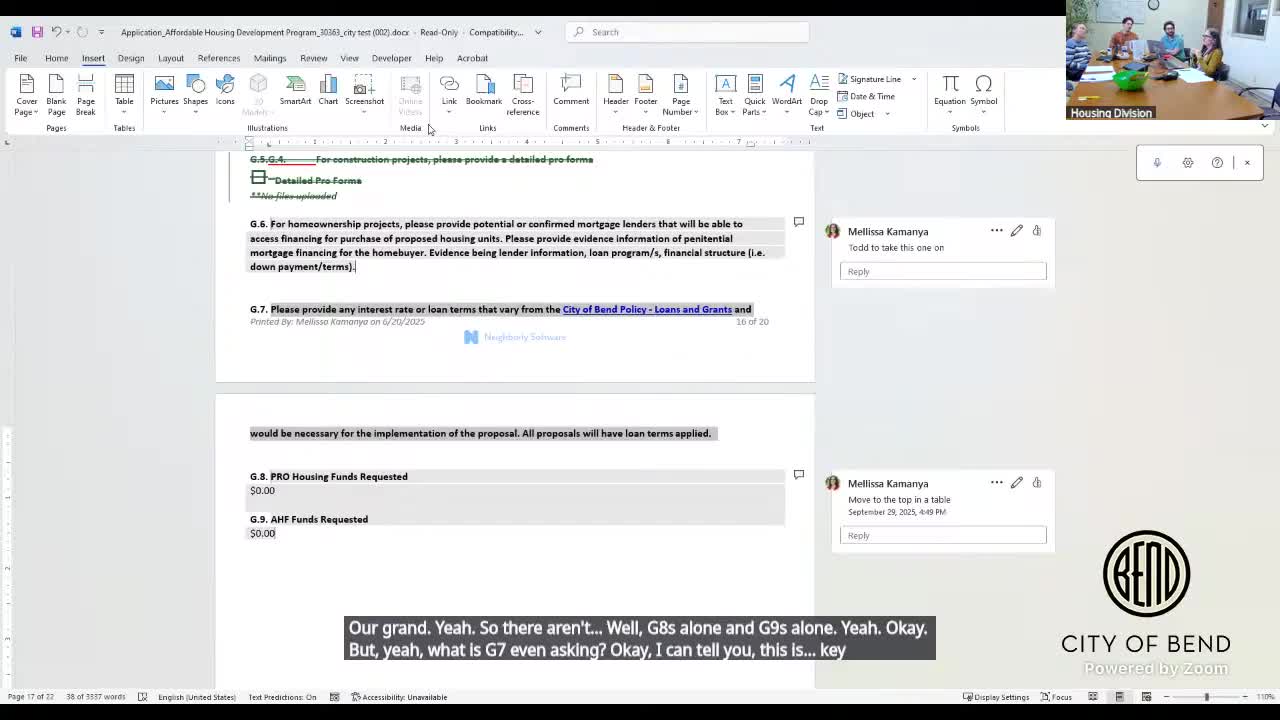Open the Icons insert tool
Viewport: 1280px width, 720px height.
pyautogui.click(x=225, y=90)
